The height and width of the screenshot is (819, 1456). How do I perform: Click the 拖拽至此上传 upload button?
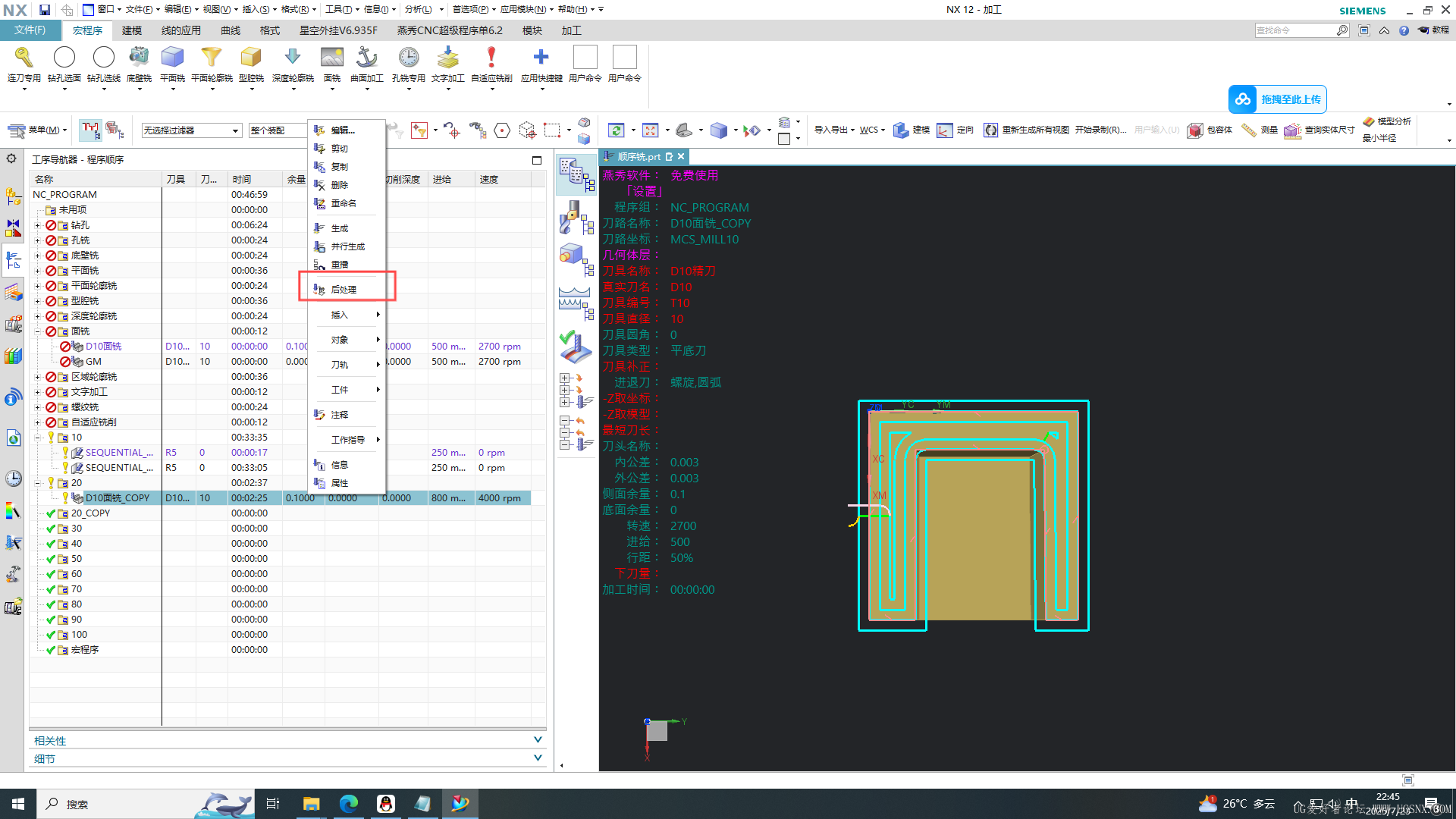tap(1277, 99)
